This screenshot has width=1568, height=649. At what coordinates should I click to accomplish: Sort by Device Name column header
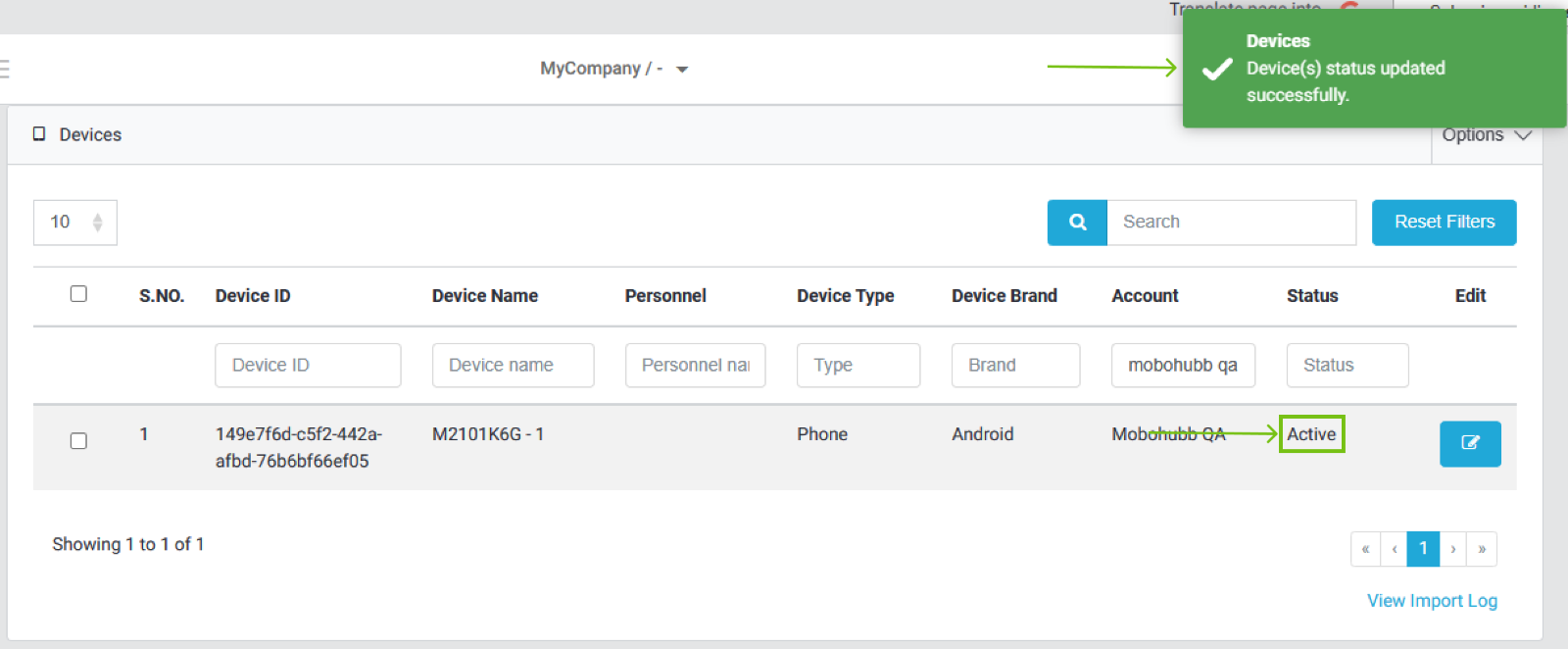tap(484, 296)
